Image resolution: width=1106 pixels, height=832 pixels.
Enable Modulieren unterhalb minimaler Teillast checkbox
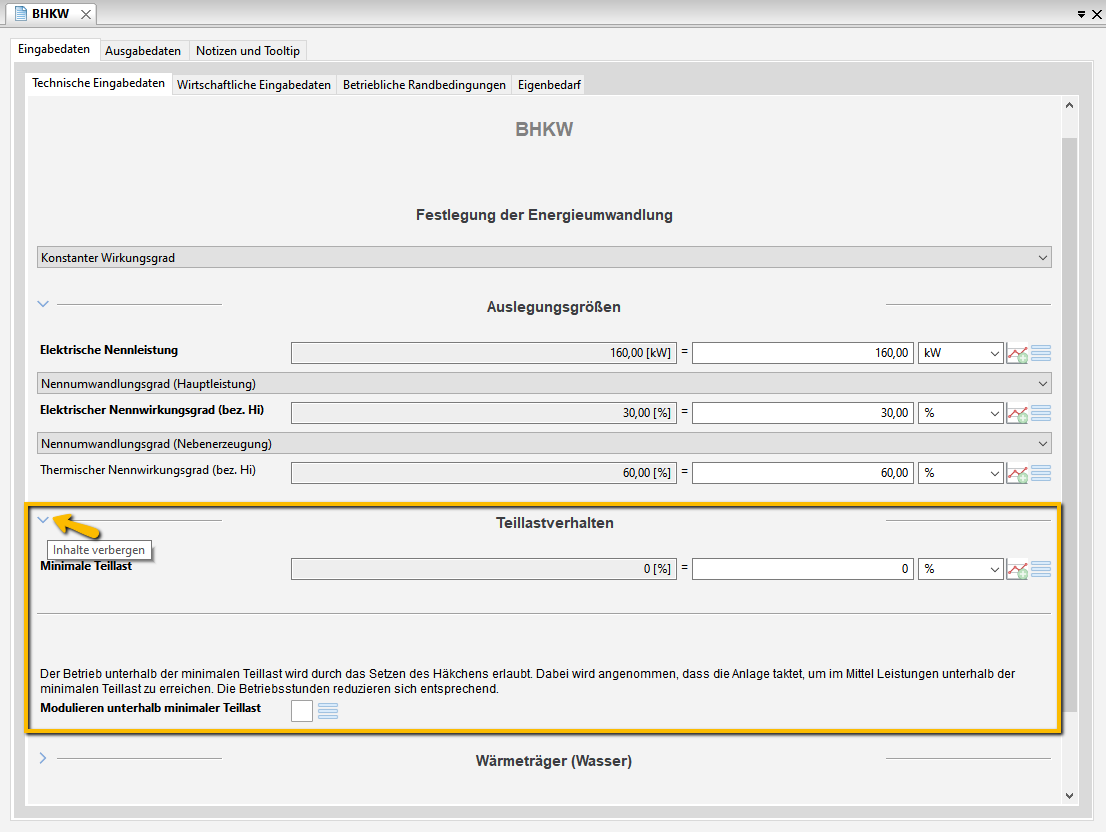(301, 711)
